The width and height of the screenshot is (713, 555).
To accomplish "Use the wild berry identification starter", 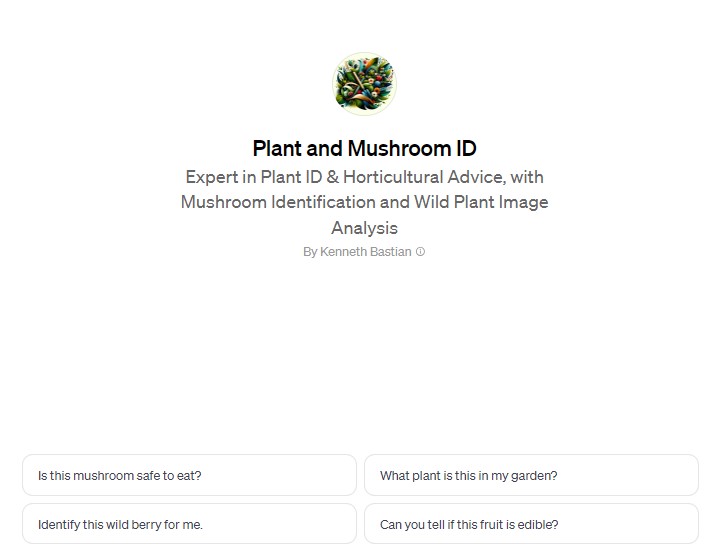I will 189,524.
